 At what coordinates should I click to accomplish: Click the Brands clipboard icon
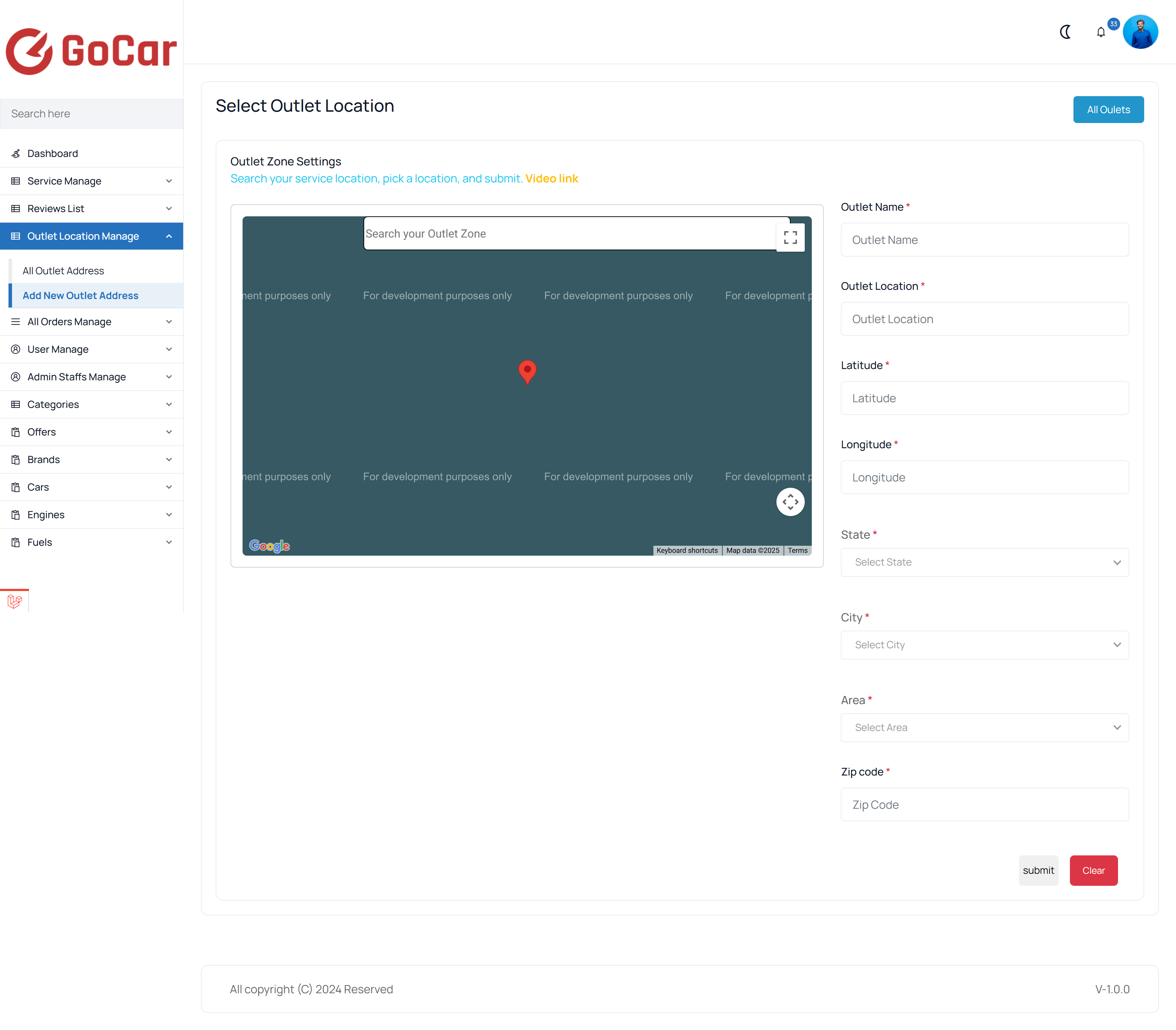click(16, 460)
